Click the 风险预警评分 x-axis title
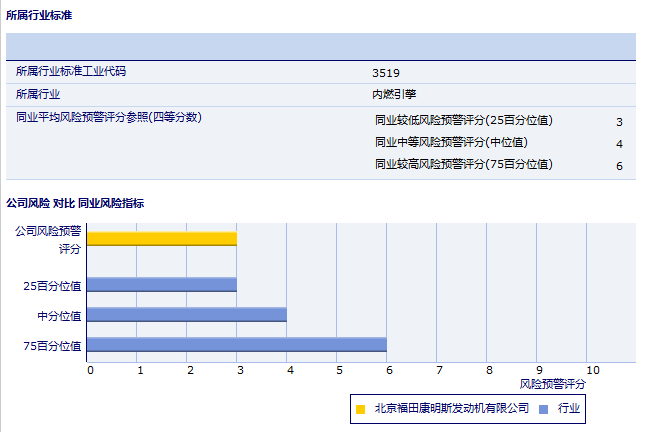 [x=553, y=383]
